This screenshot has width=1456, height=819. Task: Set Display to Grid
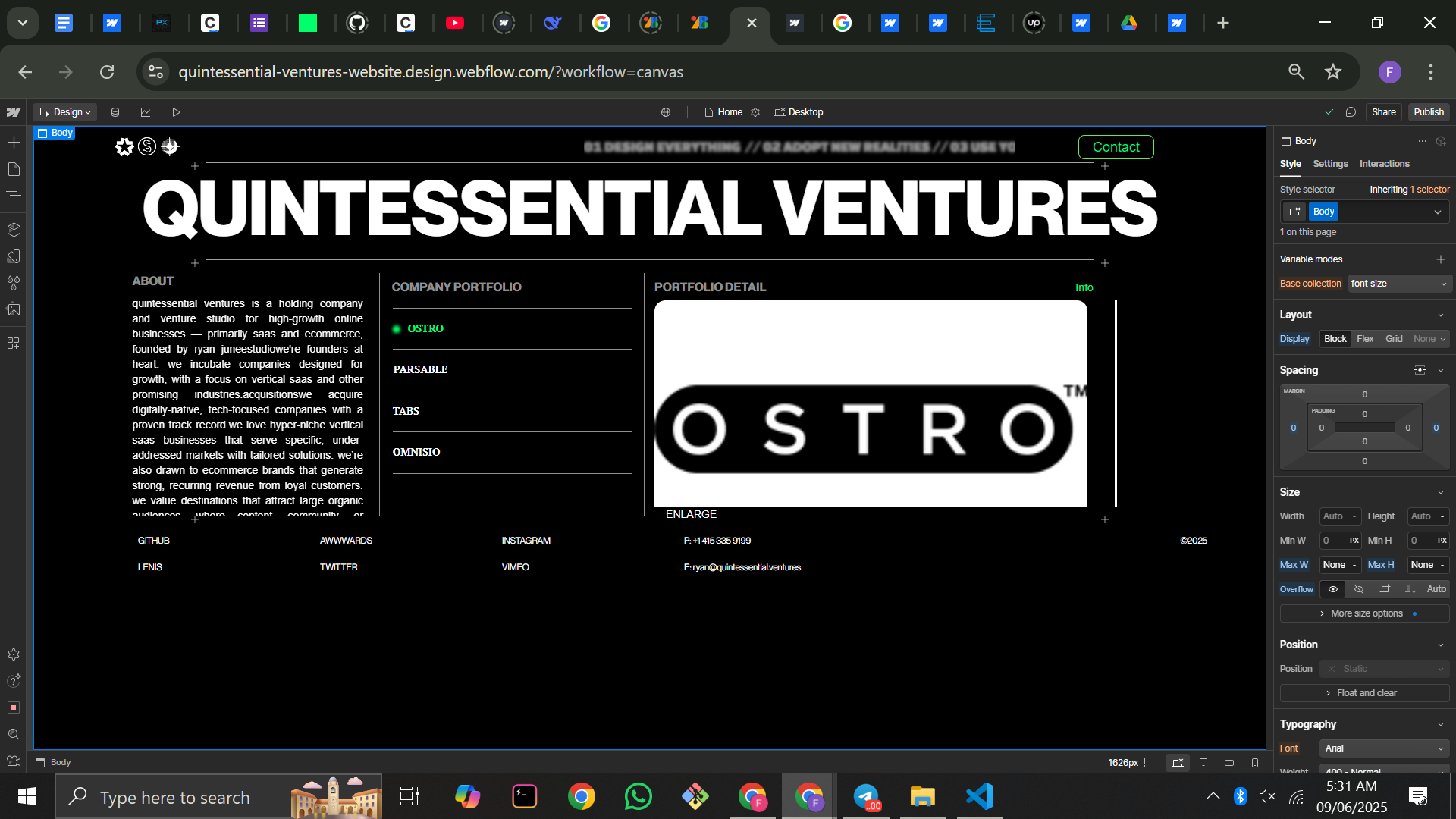pos(1394,339)
